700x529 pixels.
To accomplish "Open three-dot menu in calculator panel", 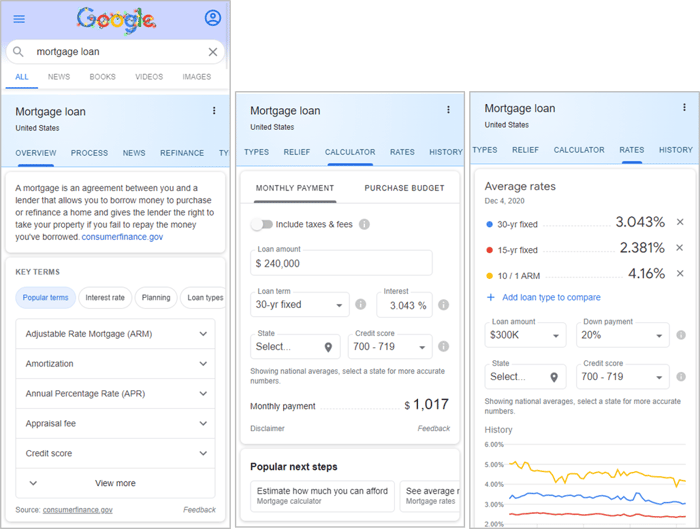I will click(x=447, y=110).
